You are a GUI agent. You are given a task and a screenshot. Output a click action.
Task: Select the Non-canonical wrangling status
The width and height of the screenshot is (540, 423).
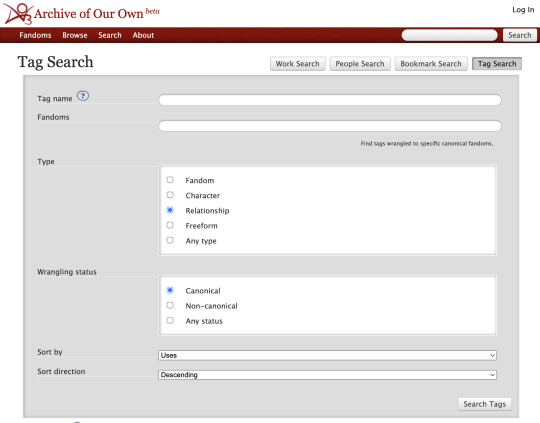tap(170, 306)
